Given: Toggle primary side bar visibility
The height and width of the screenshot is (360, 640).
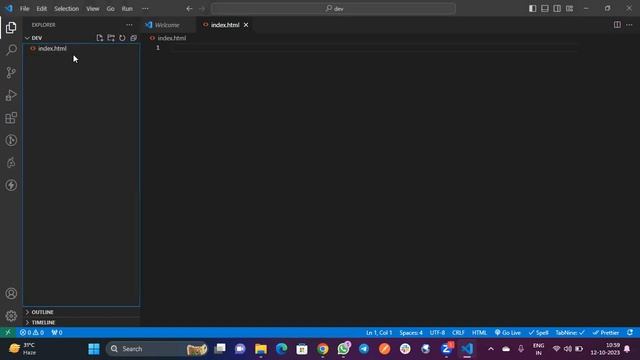Looking at the screenshot, I should pos(533,9).
